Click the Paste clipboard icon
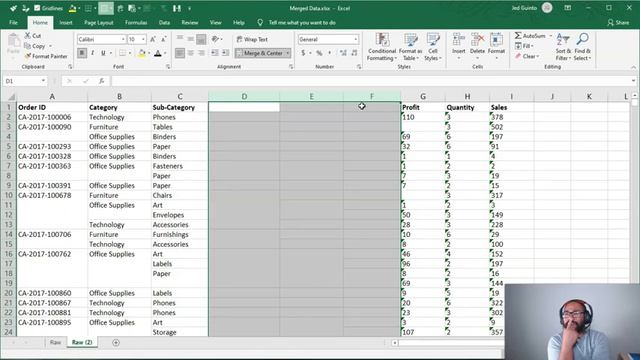This screenshot has height=360, width=640. click(x=13, y=41)
